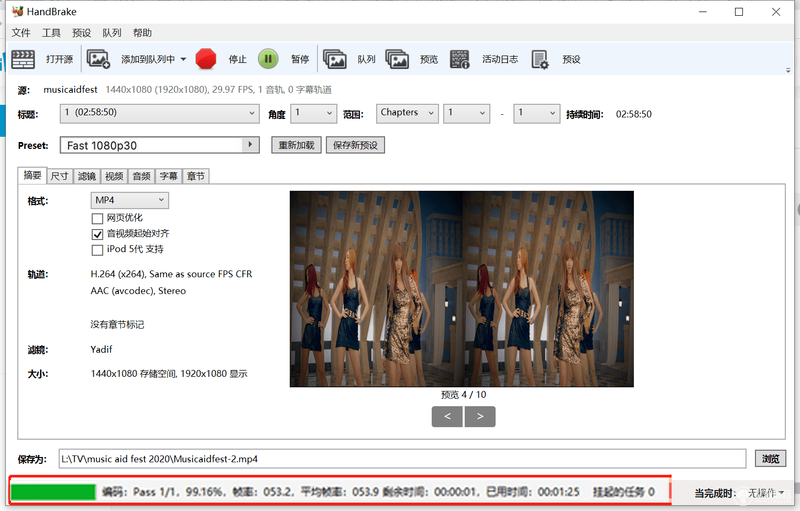Click the HandBrake app logo in title bar
This screenshot has height=511, width=800.
pyautogui.click(x=17, y=11)
